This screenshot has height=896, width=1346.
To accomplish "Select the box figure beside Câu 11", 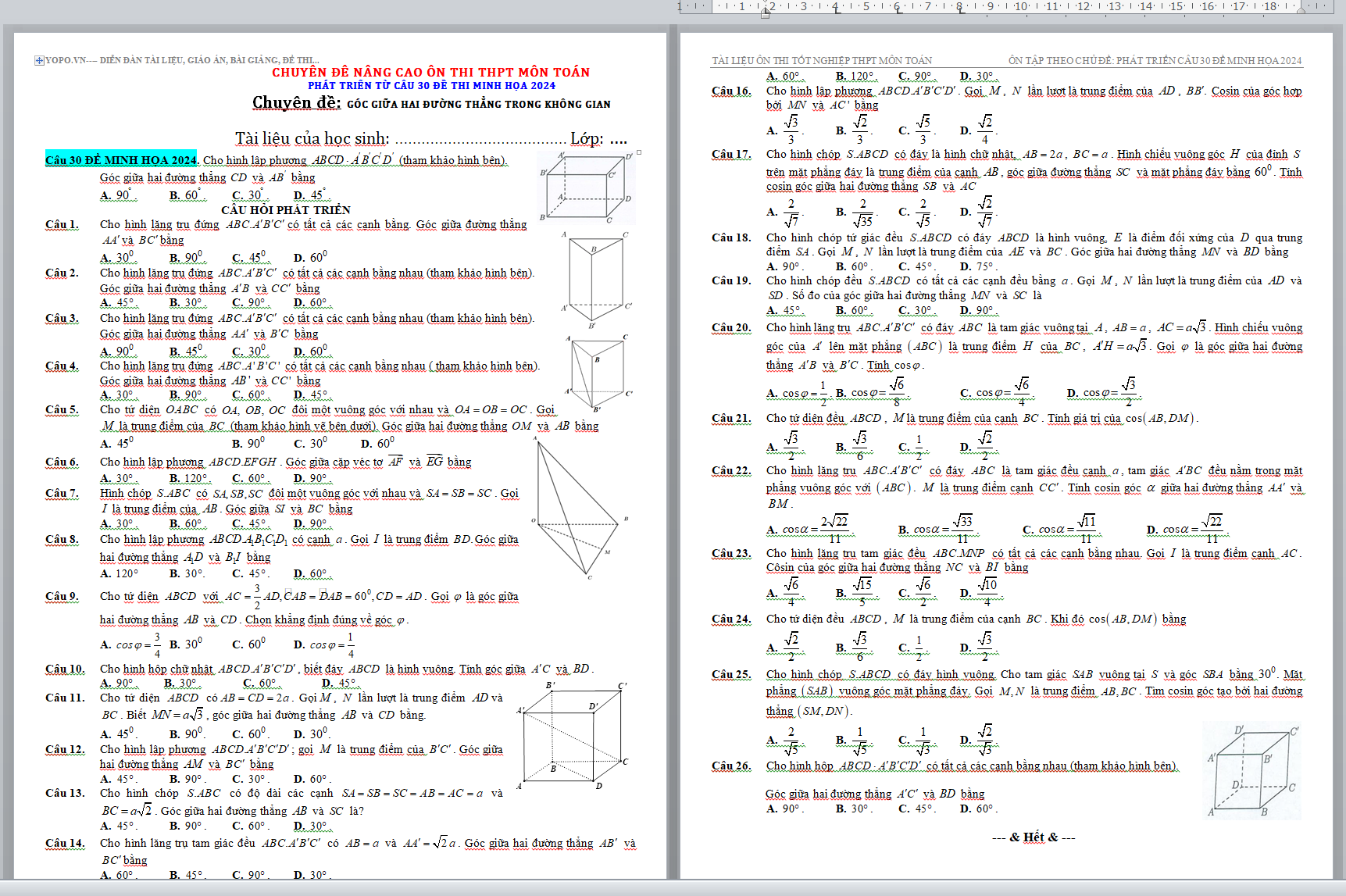I will pyautogui.click(x=573, y=735).
